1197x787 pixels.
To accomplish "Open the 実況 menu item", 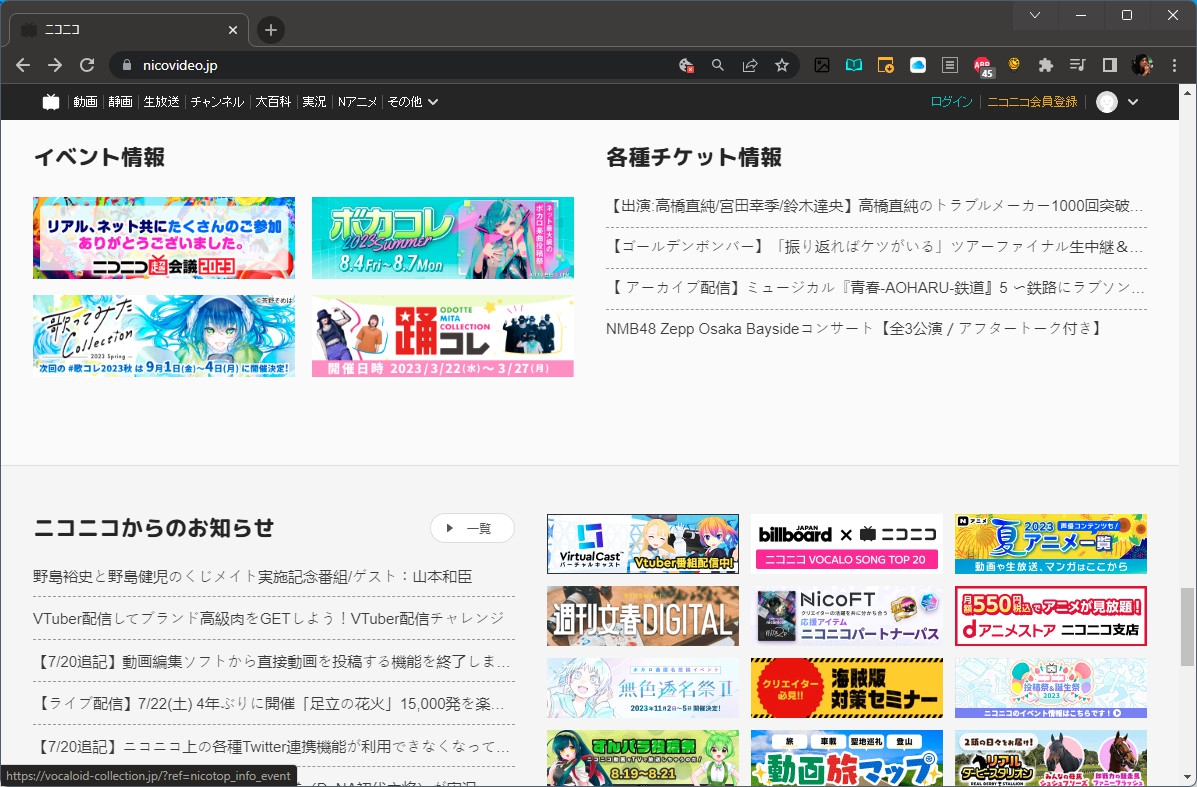I will [x=314, y=102].
